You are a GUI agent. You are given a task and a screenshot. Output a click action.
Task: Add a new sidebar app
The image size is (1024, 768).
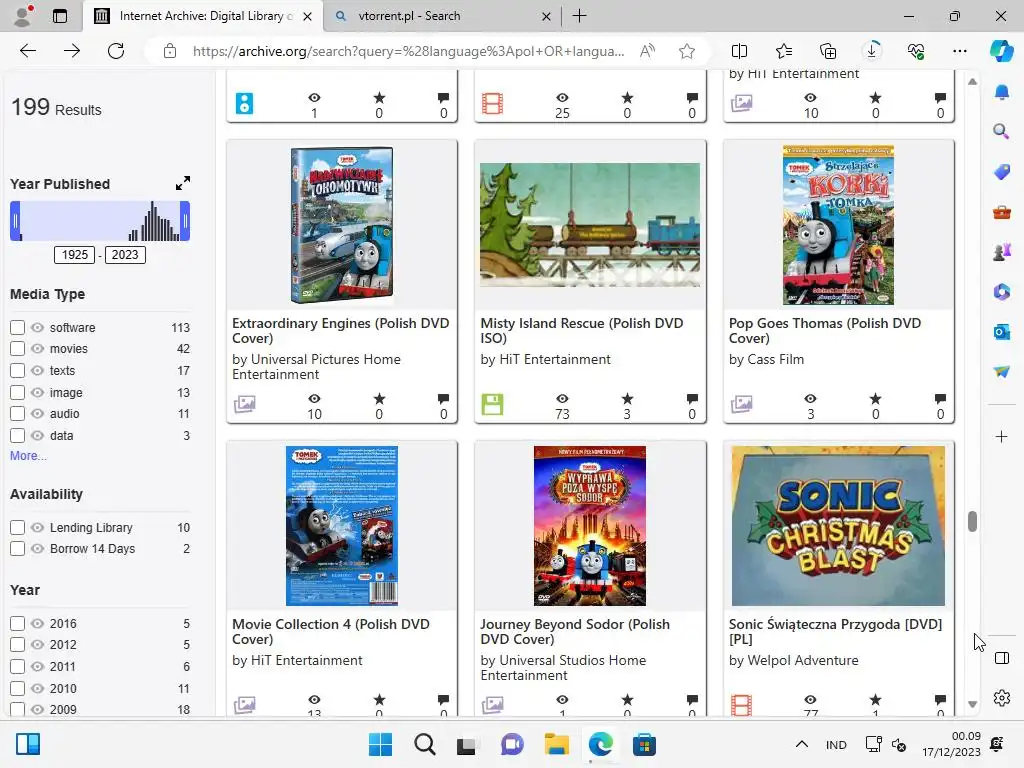1001,436
